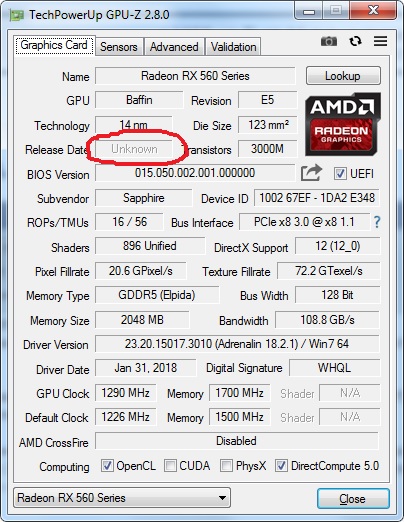Click the BIOS Version field

tap(195, 173)
